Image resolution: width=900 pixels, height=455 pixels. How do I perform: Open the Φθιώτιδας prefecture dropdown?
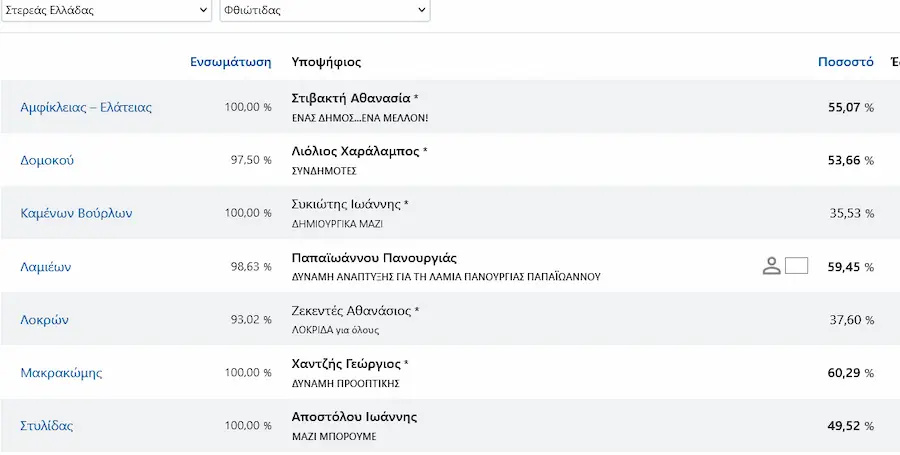(x=325, y=10)
